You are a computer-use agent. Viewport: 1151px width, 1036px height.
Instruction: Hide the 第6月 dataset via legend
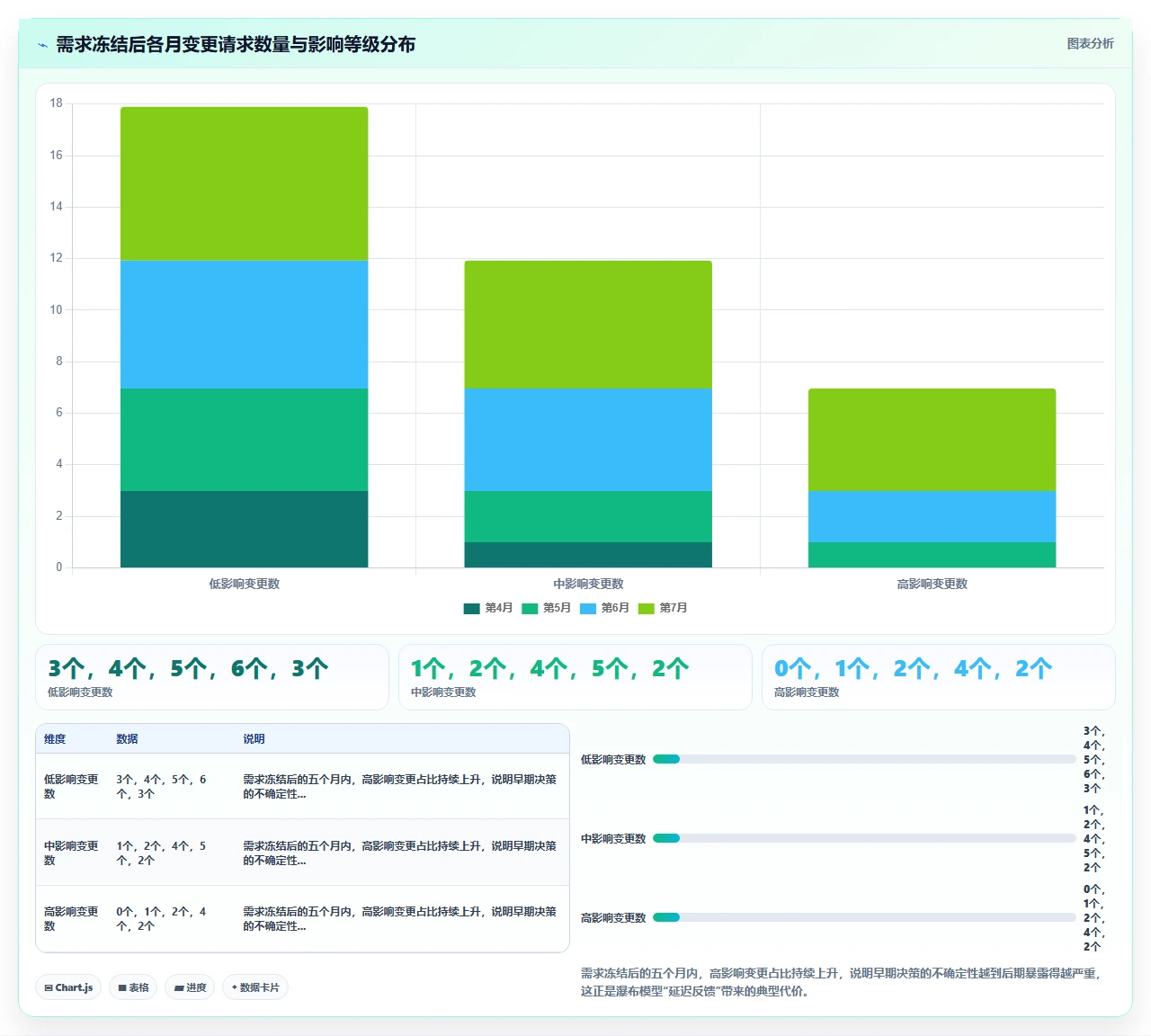[x=605, y=609]
